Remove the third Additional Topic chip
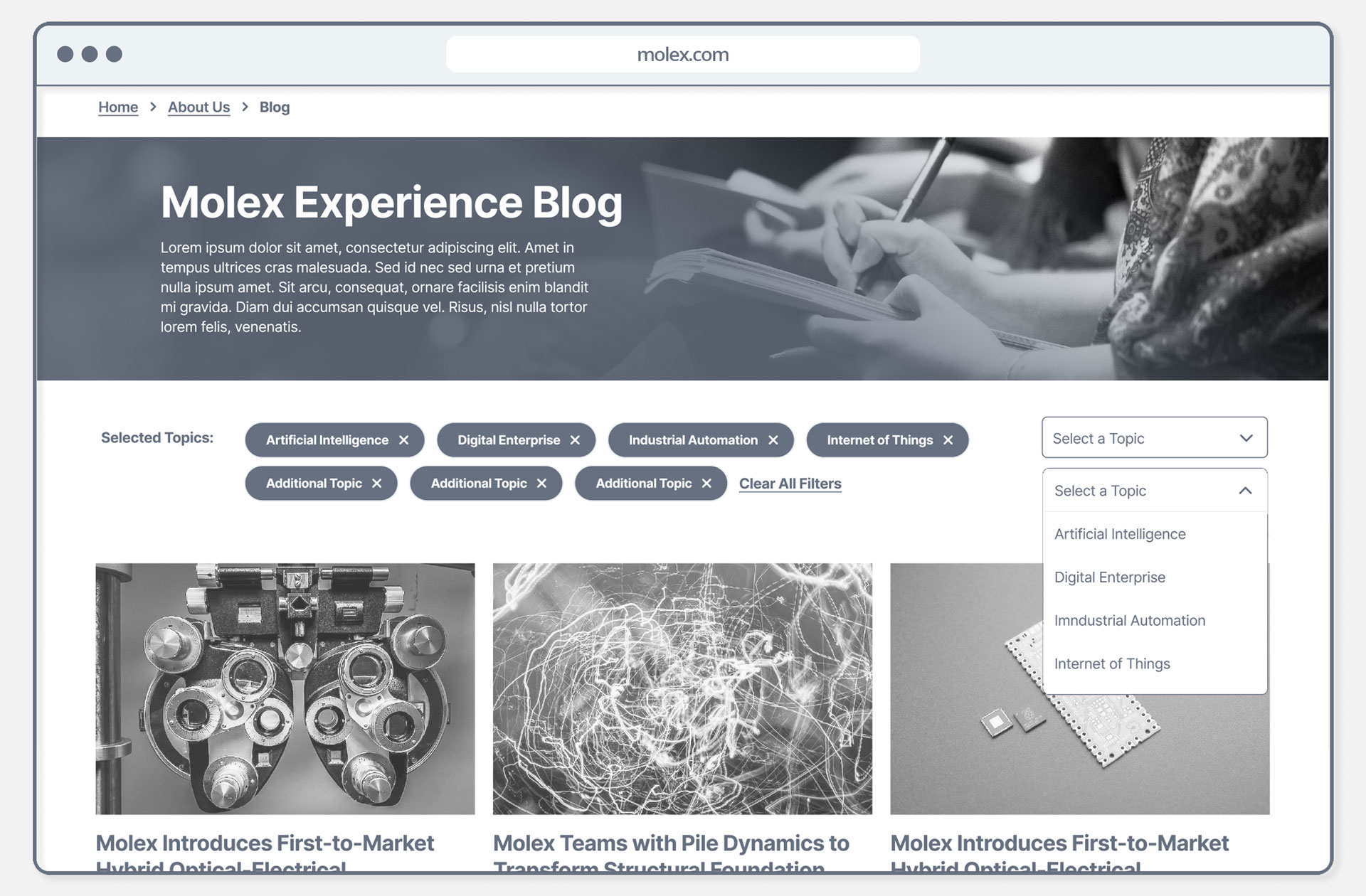Screen dimensions: 1366x896 (x=706, y=484)
